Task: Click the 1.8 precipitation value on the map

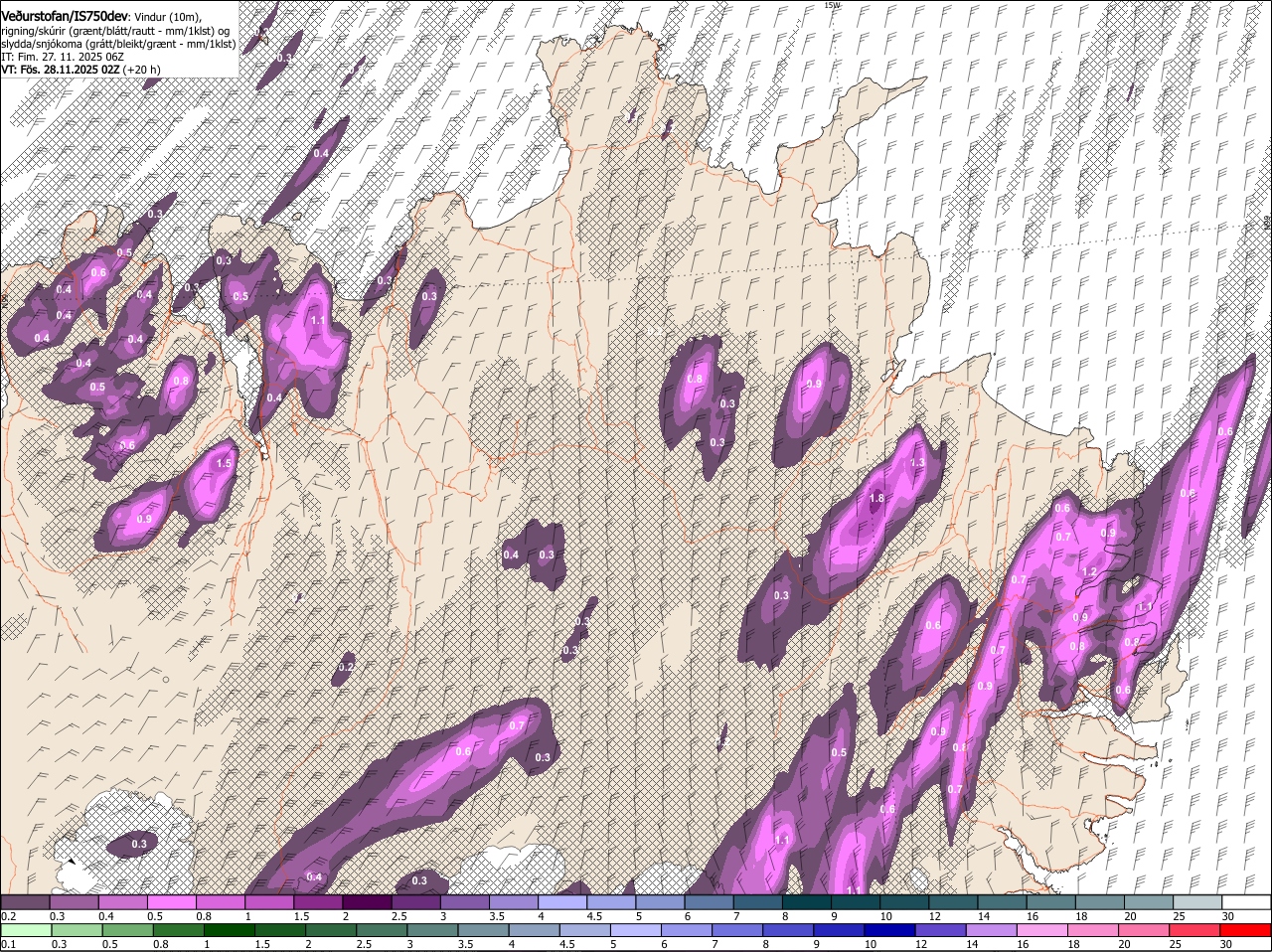Action: coord(876,499)
